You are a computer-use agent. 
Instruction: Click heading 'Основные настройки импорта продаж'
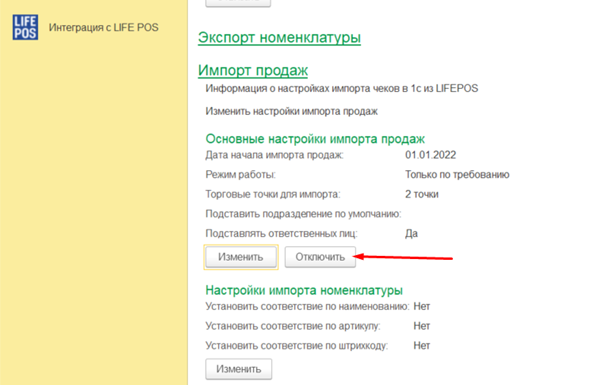tap(315, 139)
